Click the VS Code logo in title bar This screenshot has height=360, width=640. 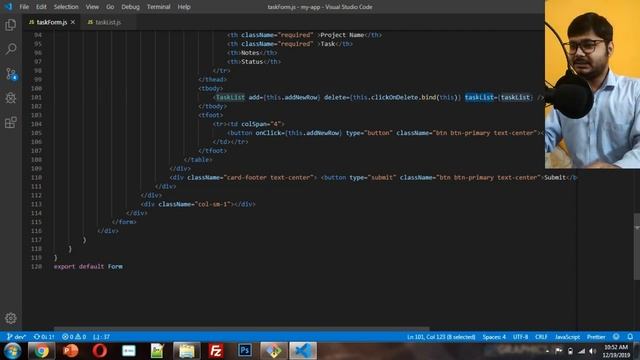pos(8,7)
